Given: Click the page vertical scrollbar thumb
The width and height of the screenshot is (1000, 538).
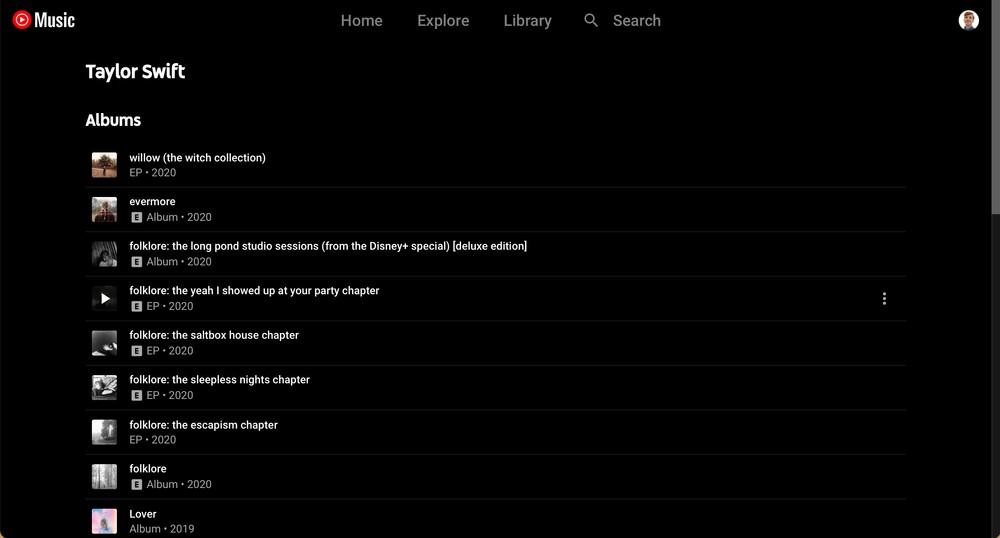Looking at the screenshot, I should pyautogui.click(x=995, y=107).
